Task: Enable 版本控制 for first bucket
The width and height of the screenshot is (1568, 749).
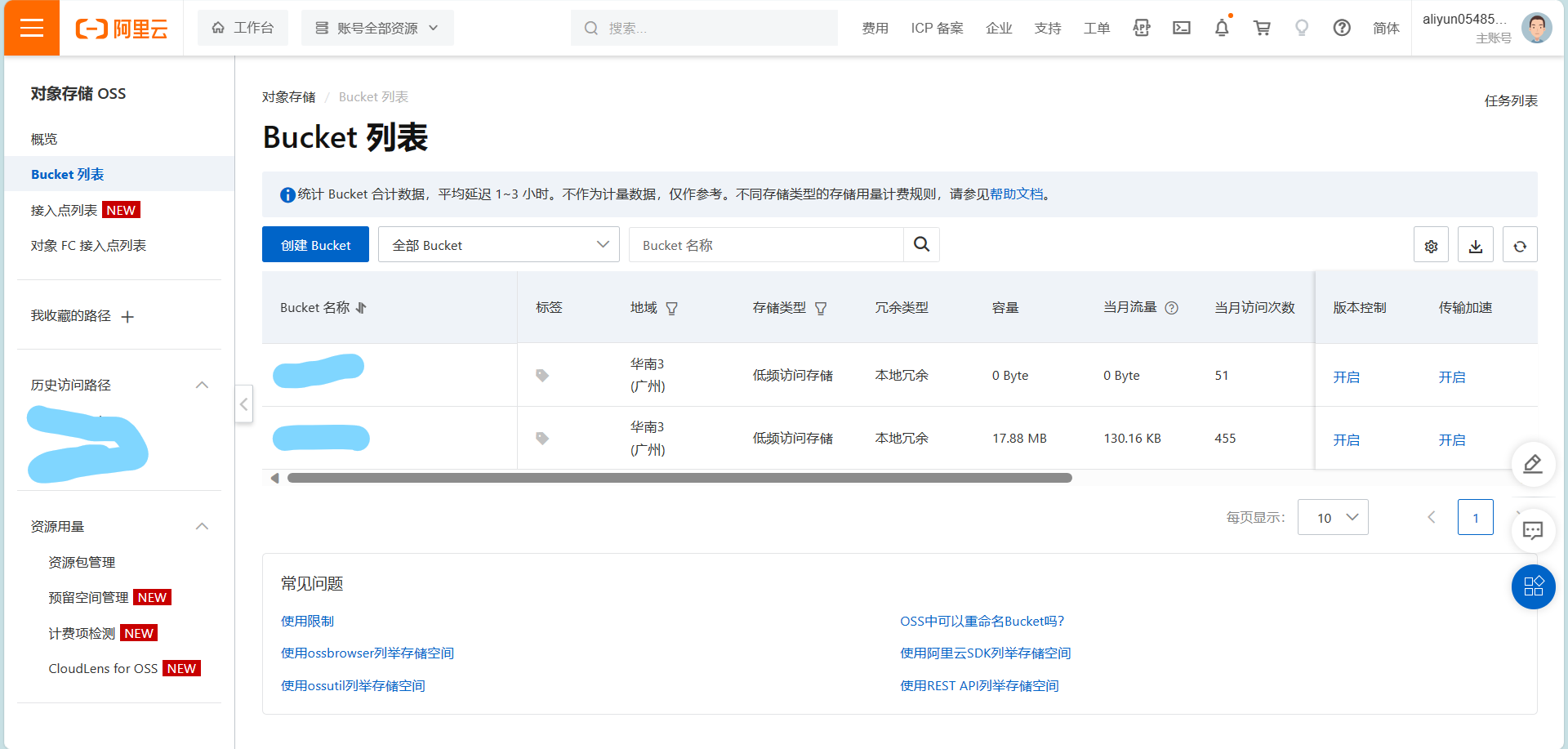Action: (x=1346, y=377)
